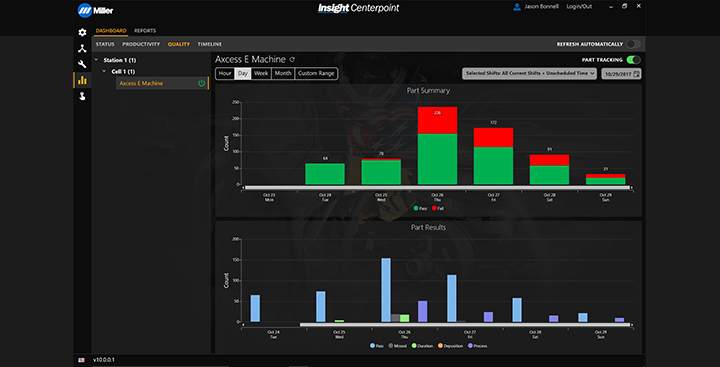
Task: Open the settings gear in sidebar
Action: pos(82,33)
